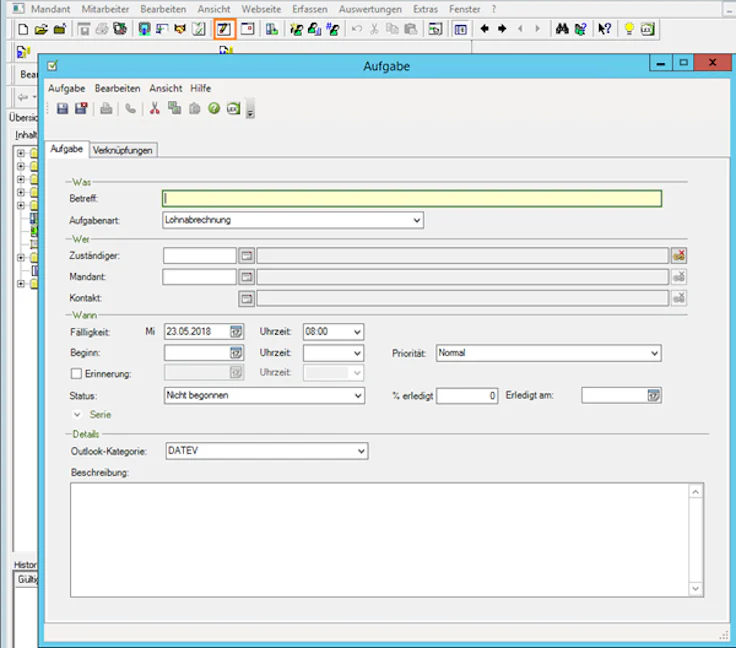Open the Ansicht menu in the Aufgabe window
The width and height of the screenshot is (736, 648).
(166, 88)
